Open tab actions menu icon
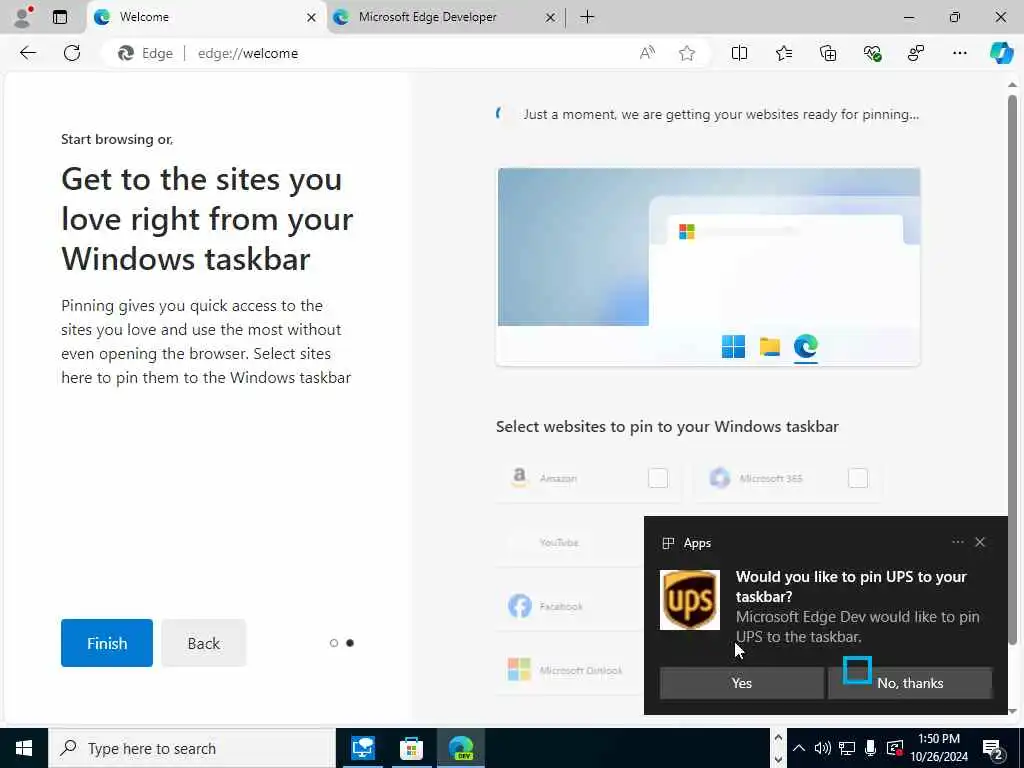This screenshot has height=768, width=1024. (60, 17)
